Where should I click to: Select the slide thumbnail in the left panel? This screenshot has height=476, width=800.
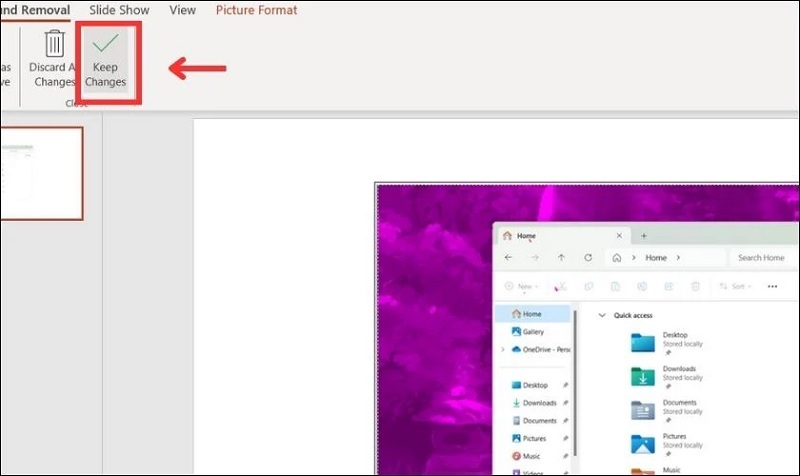pyautogui.click(x=40, y=173)
